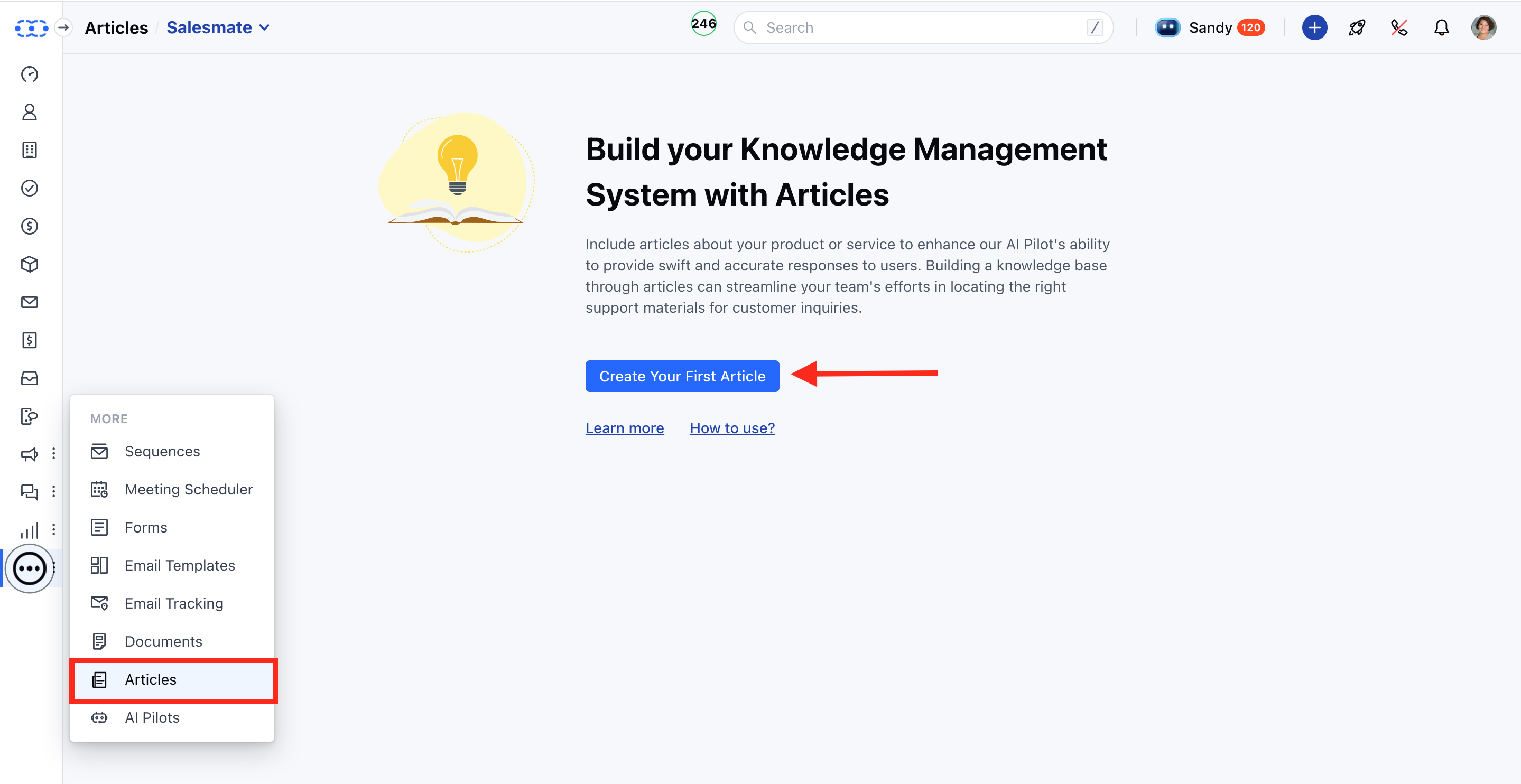This screenshot has width=1521, height=784.
Task: Open the Learn more link
Action: (624, 428)
